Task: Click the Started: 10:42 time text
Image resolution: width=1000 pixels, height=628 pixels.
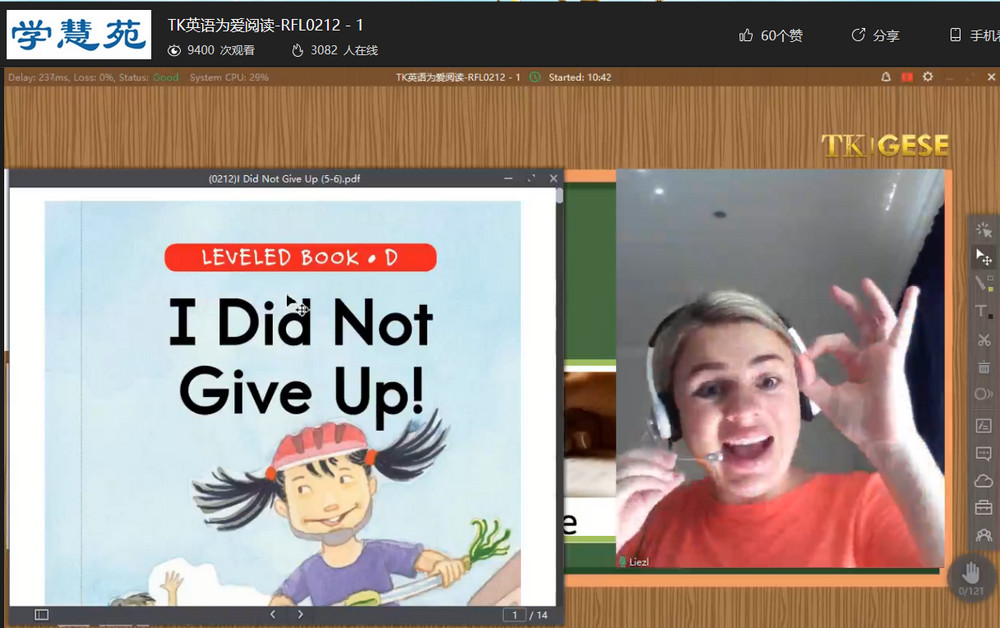Action: tap(580, 77)
